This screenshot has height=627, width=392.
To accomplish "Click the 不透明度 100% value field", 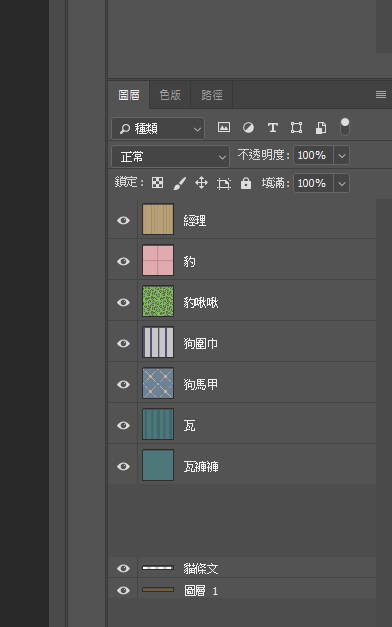I will coord(314,155).
